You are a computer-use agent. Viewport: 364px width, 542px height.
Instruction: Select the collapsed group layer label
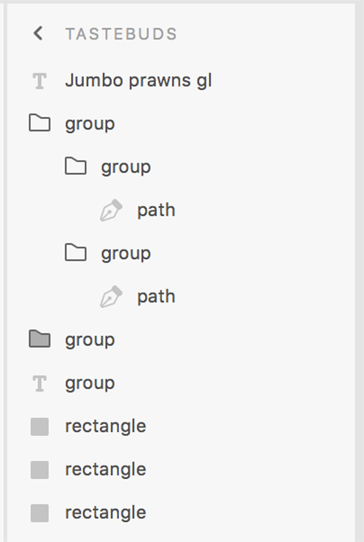click(x=90, y=340)
